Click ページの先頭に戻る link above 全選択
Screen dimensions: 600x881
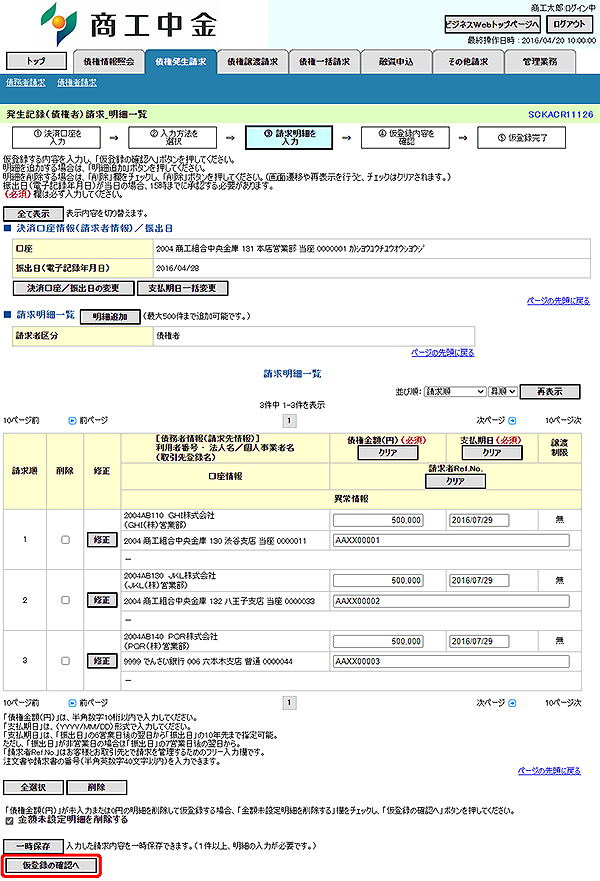pos(549,771)
